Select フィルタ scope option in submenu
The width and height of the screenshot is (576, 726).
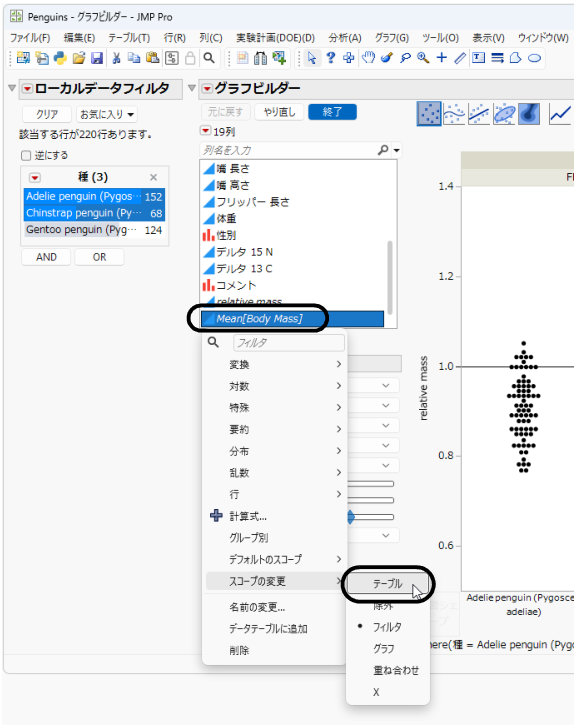point(387,627)
